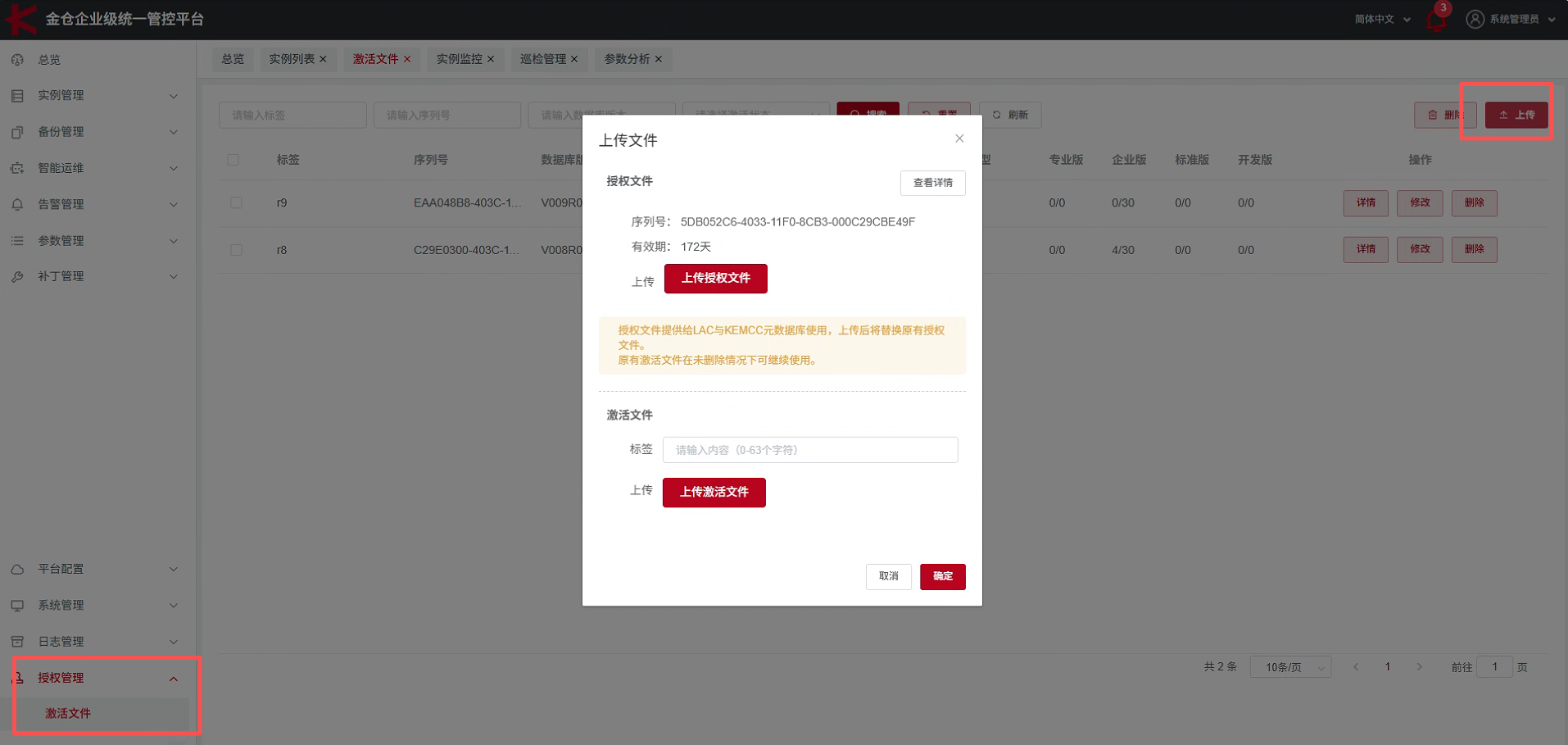1568x745 pixels.
Task: Open the 10条/页 page size dropdown
Action: pos(1290,667)
